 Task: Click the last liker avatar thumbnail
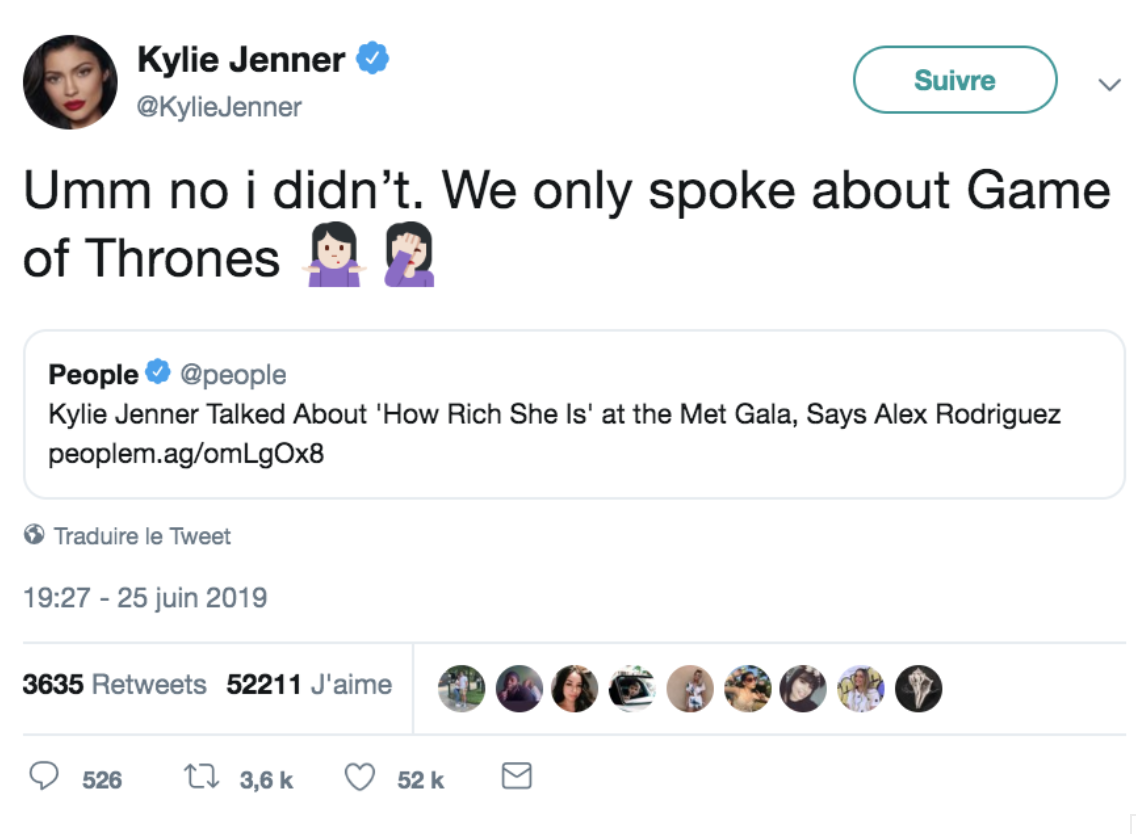(x=918, y=689)
